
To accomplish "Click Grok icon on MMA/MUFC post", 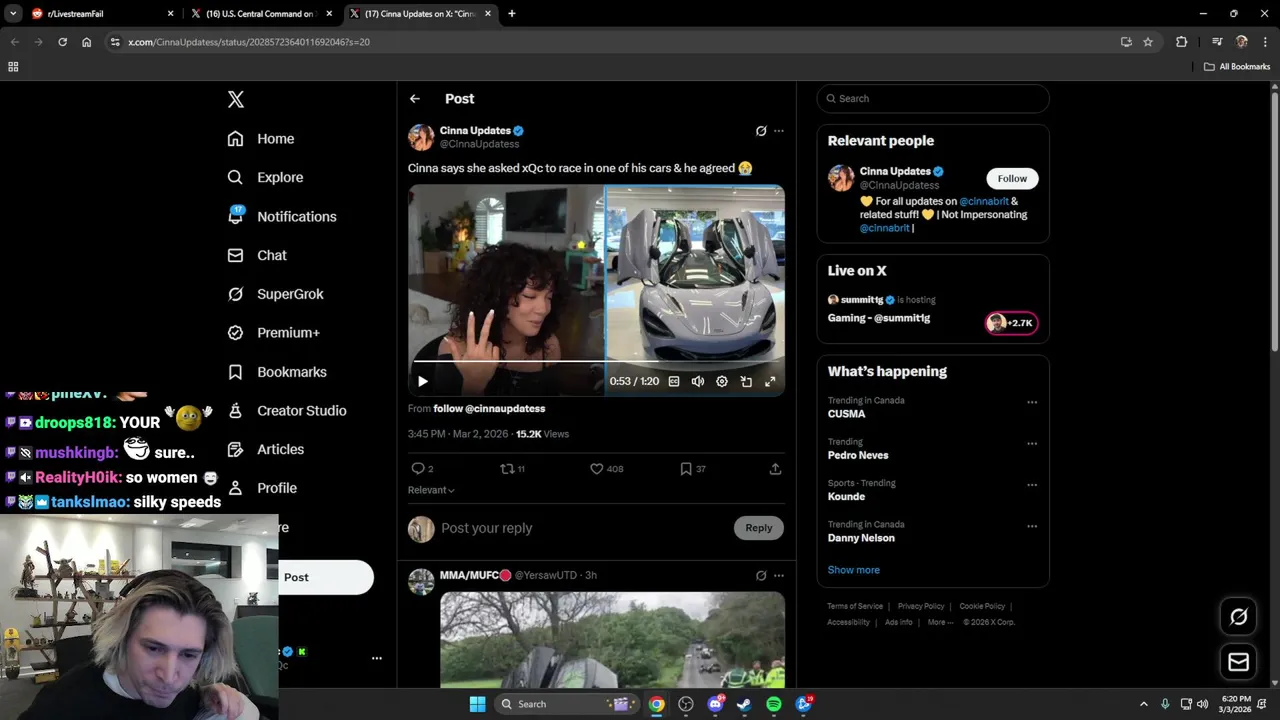I will [761, 575].
